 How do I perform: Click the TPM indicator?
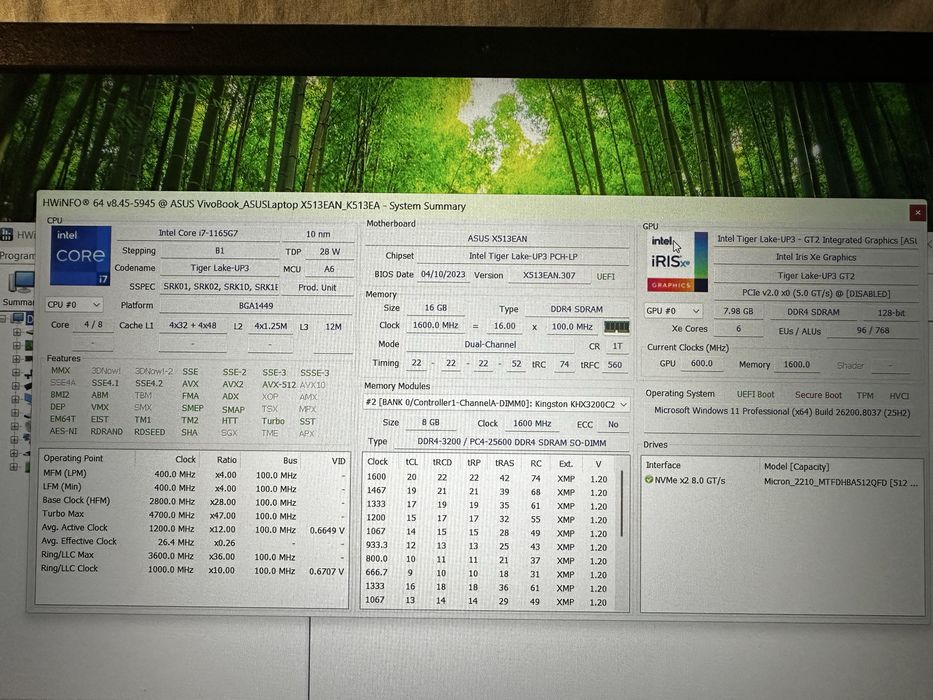(865, 395)
